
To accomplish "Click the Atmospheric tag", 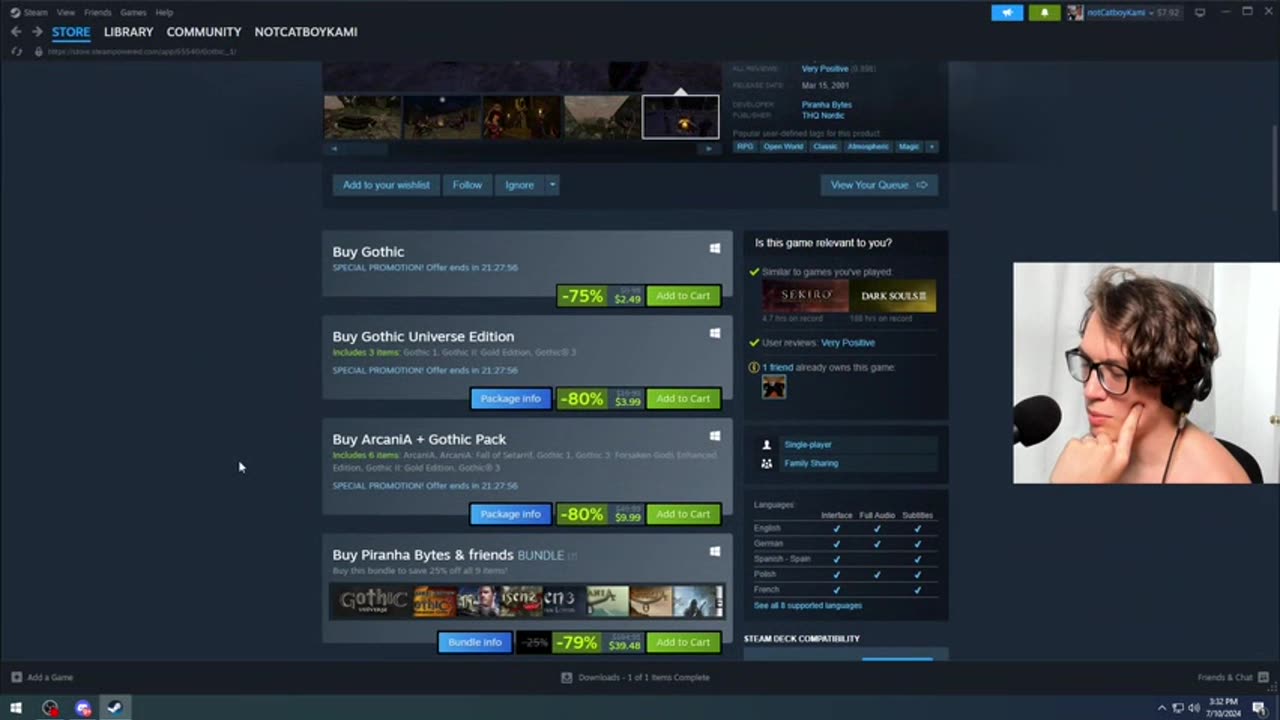I will coord(867,147).
